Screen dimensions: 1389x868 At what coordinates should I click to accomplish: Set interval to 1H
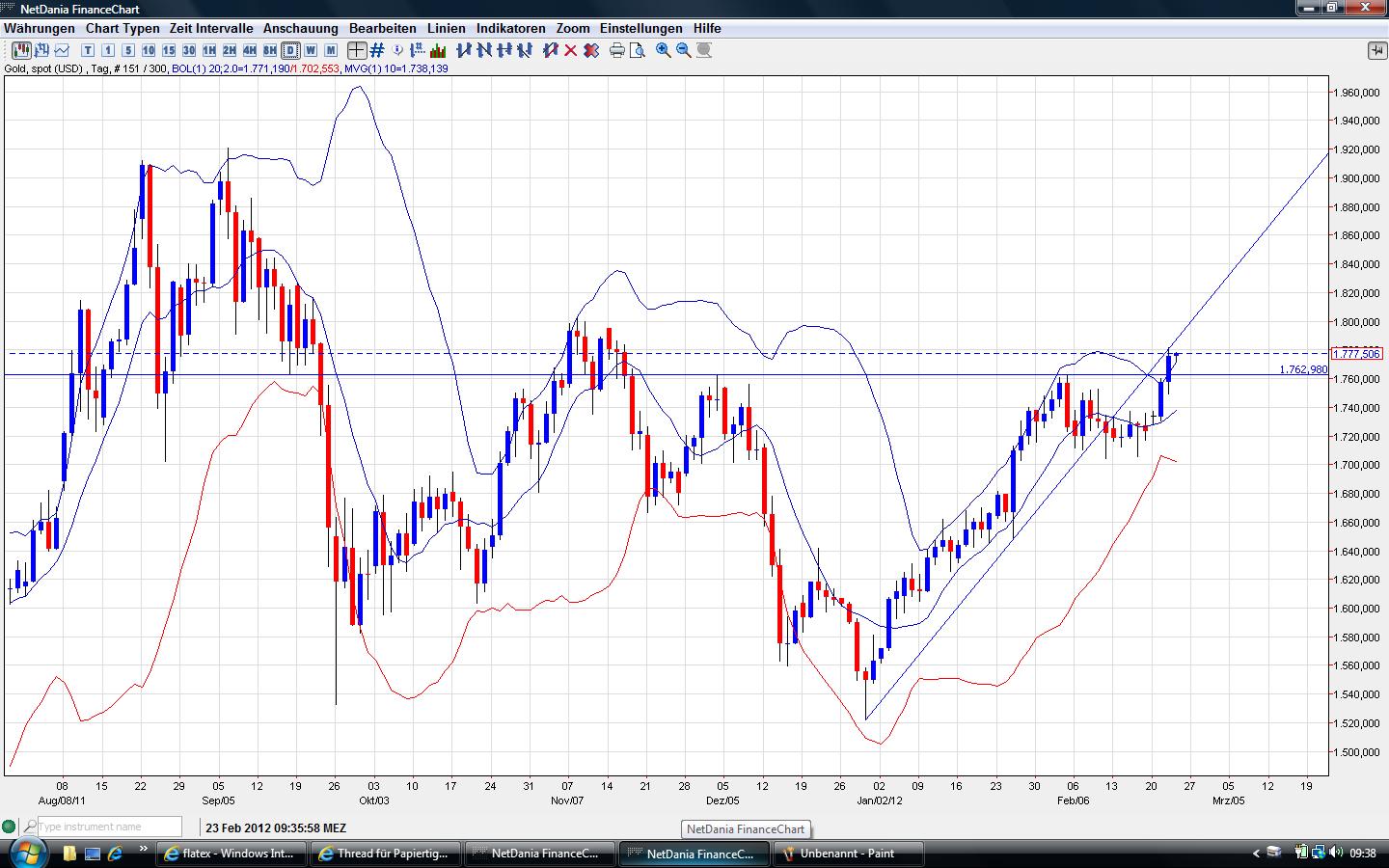(208, 50)
